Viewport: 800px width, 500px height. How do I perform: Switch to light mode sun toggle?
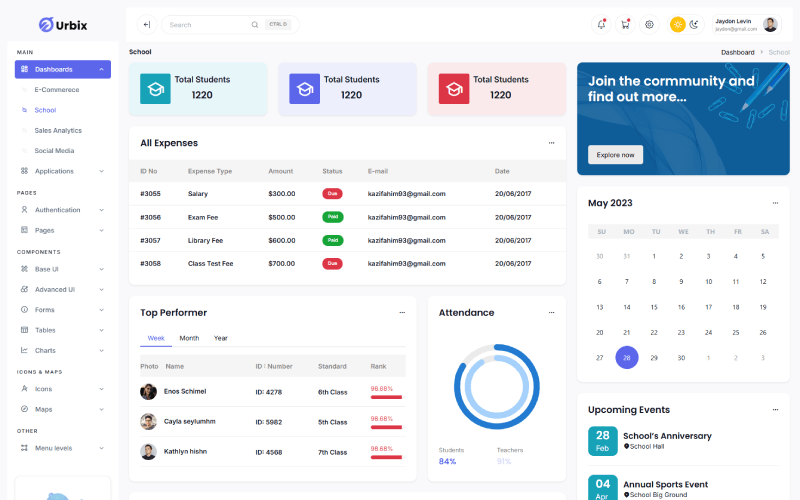click(678, 24)
